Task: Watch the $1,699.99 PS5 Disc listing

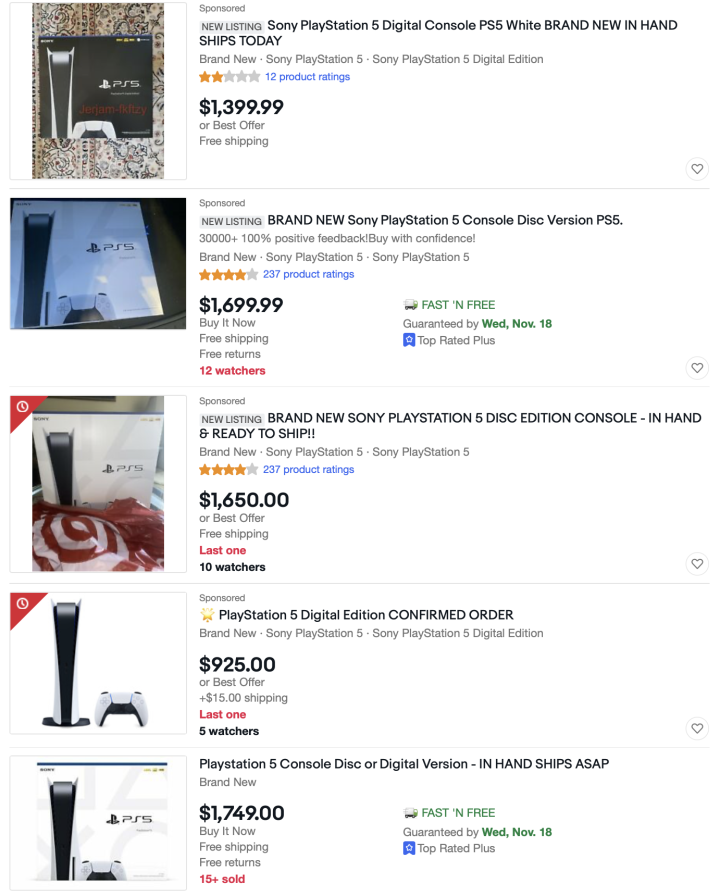Action: 697,368
